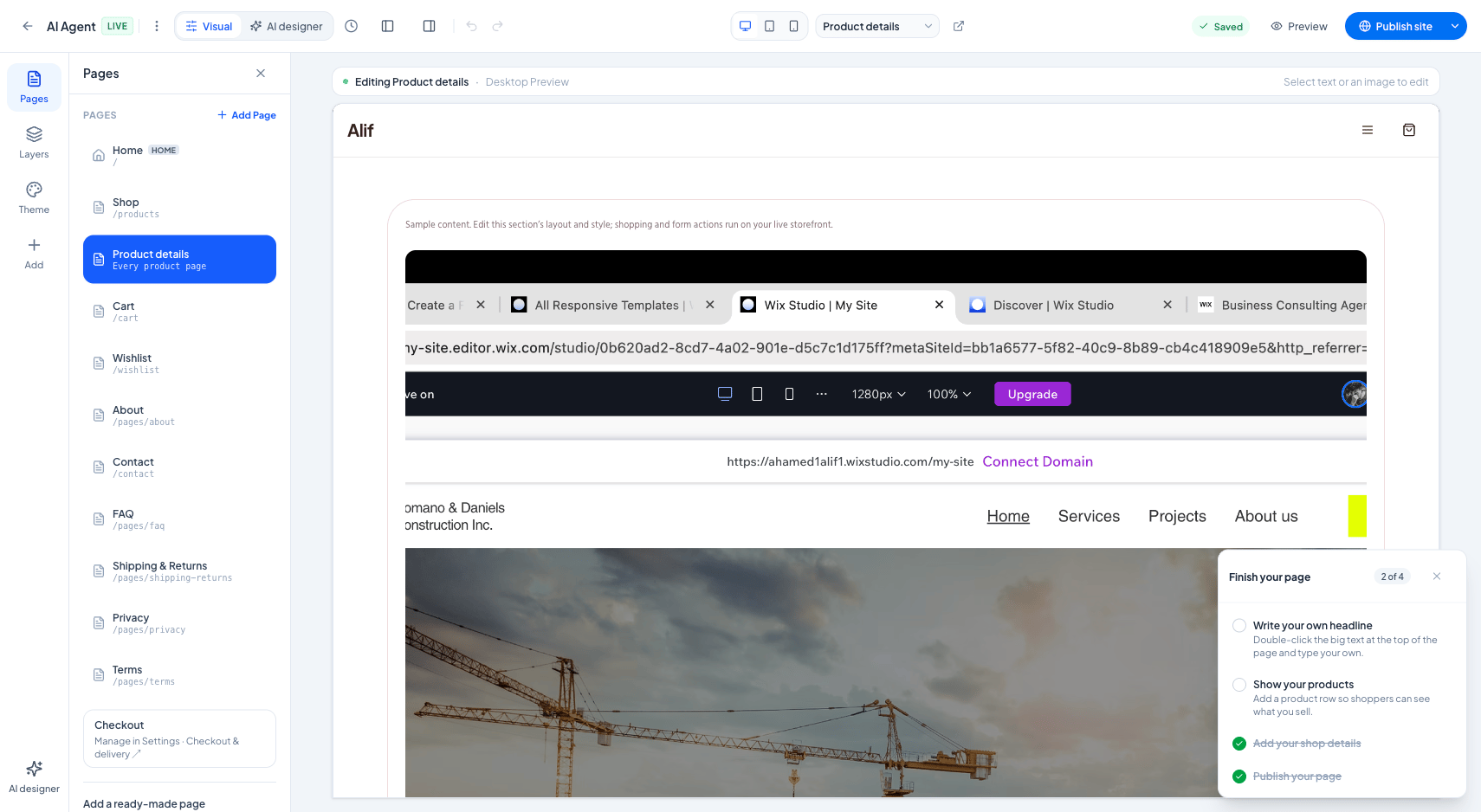The height and width of the screenshot is (812, 1481).
Task: Select the Shipping & Returns page
Action: pyautogui.click(x=179, y=571)
